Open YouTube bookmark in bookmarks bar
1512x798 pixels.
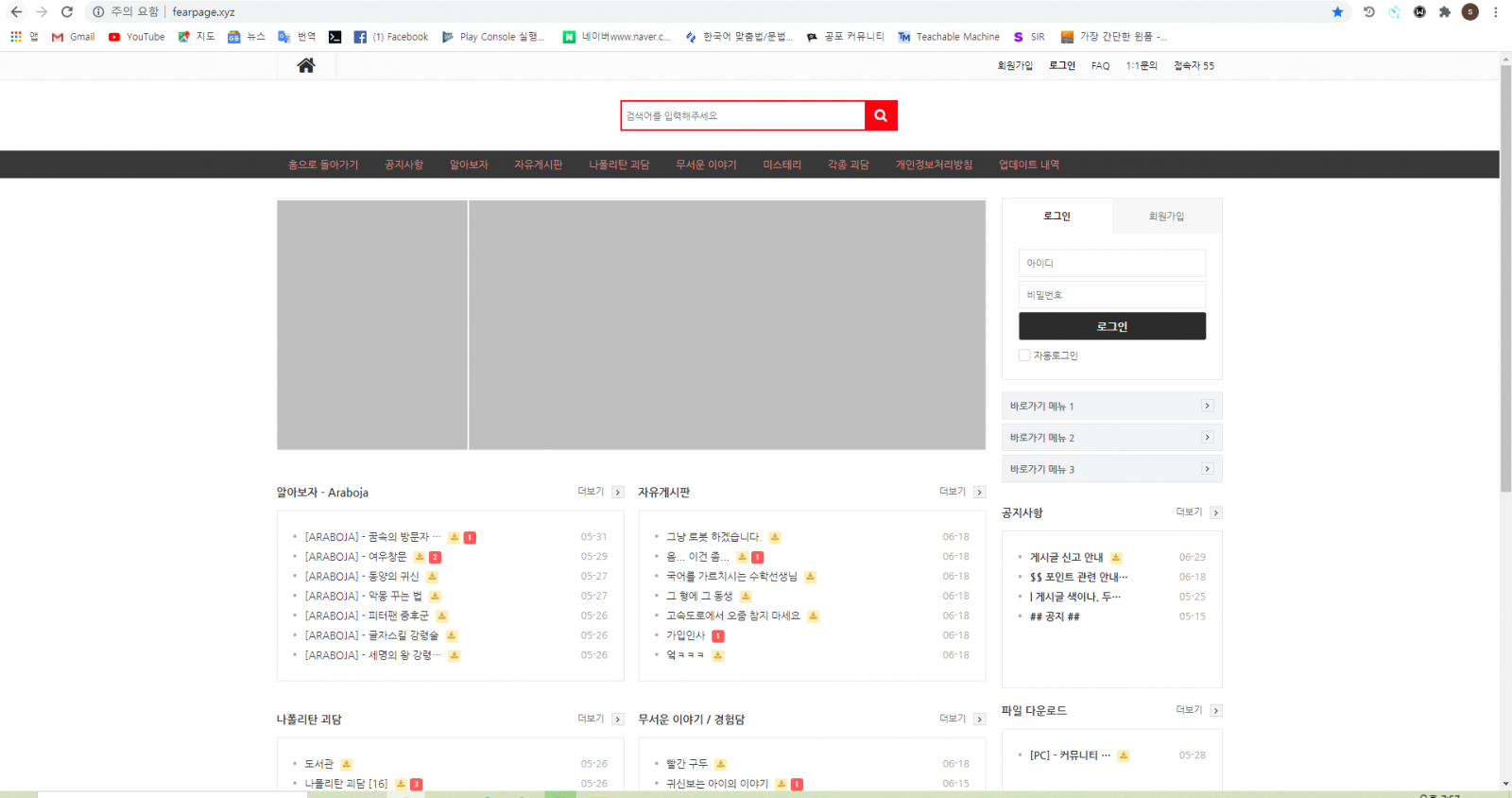137,37
